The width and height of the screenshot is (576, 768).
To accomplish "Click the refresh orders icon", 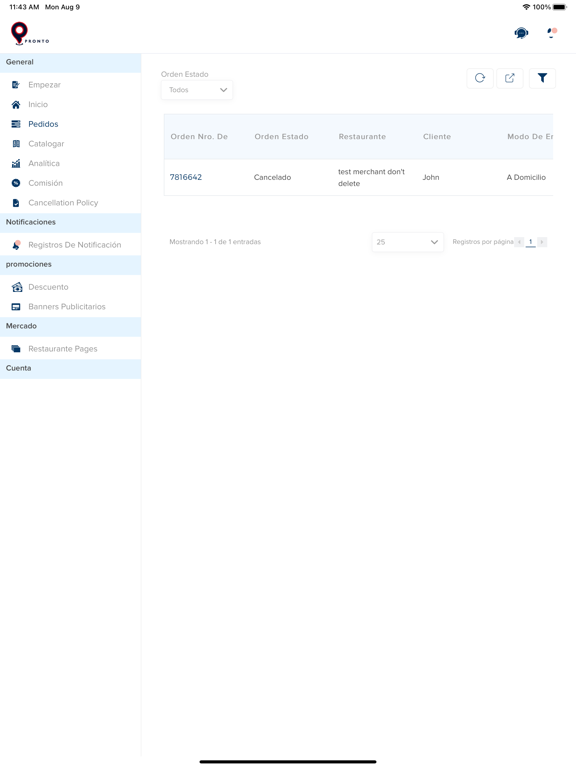I will (480, 78).
